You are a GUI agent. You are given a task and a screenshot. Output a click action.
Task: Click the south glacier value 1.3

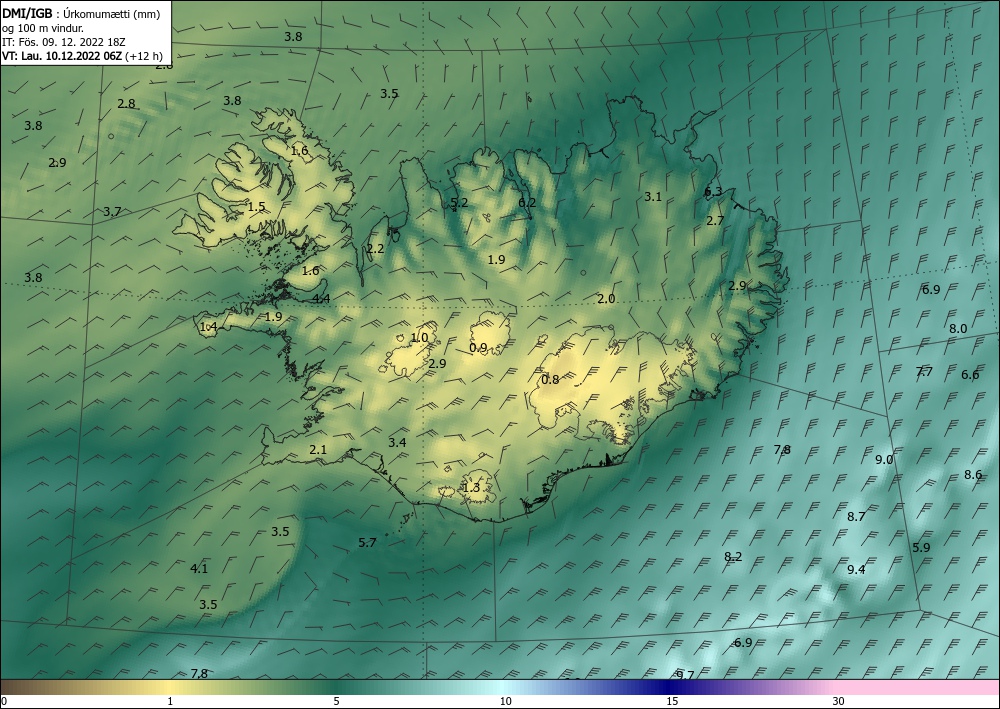pos(471,488)
